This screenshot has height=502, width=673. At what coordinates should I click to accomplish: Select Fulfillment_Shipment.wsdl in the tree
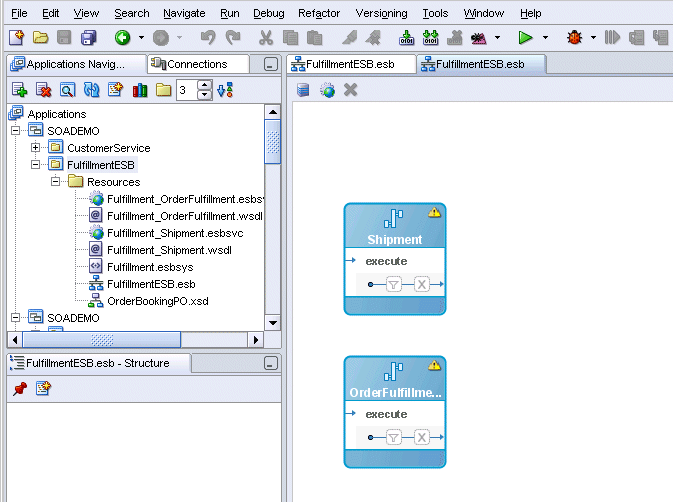pyautogui.click(x=169, y=250)
